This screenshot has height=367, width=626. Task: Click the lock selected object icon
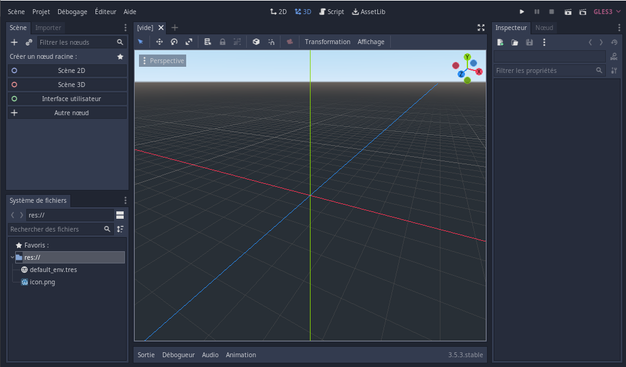click(222, 42)
